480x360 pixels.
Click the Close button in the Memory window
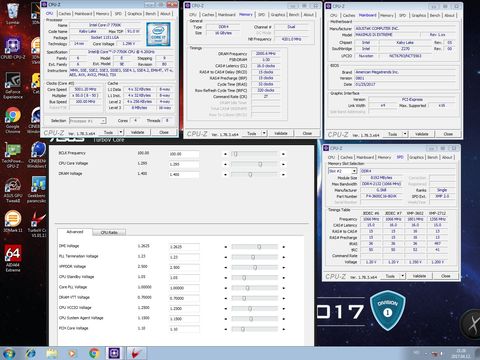click(307, 133)
